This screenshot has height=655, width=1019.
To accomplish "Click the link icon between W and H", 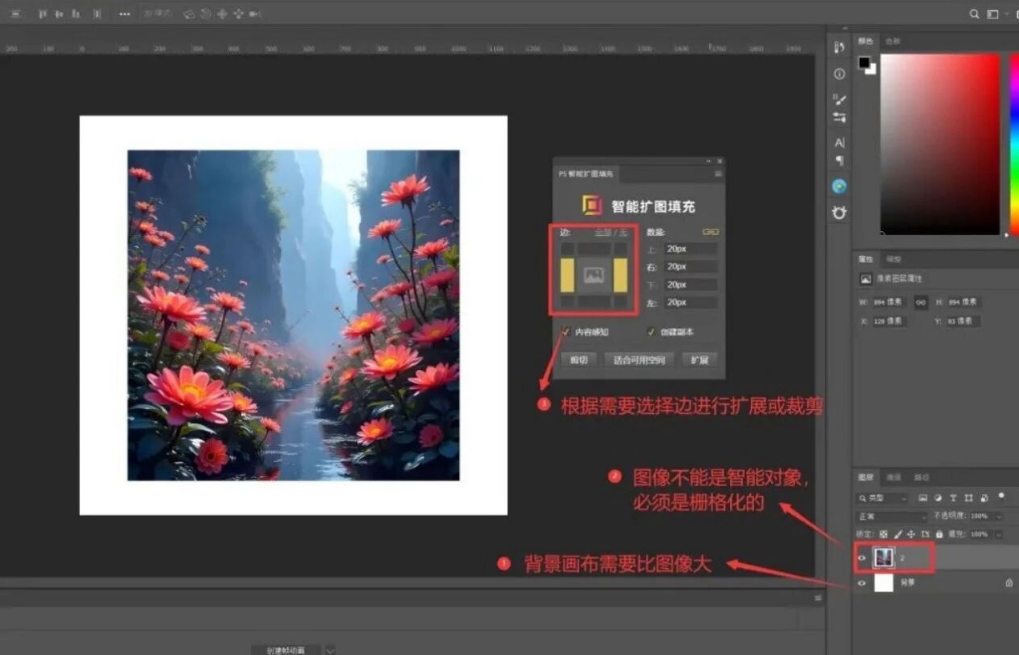I will 921,302.
